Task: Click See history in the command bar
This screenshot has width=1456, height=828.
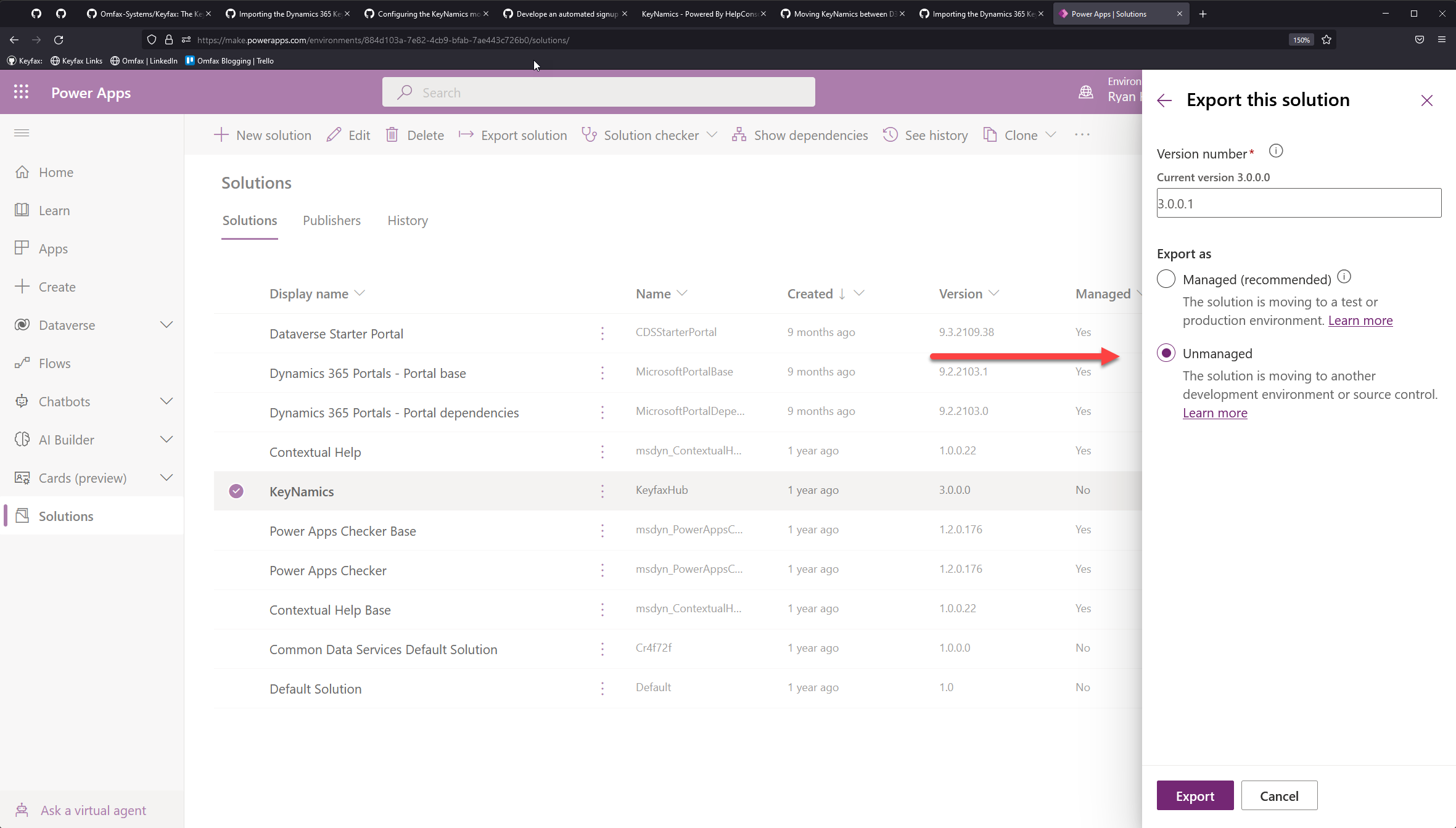Action: point(925,135)
